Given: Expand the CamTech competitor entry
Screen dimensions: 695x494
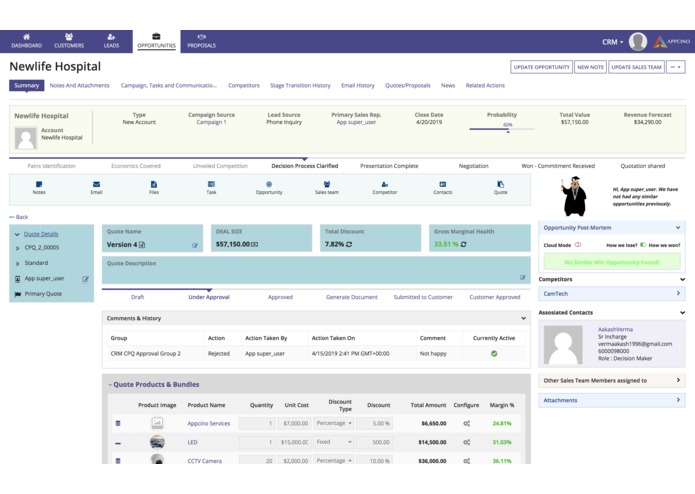Looking at the screenshot, I should pos(678,293).
